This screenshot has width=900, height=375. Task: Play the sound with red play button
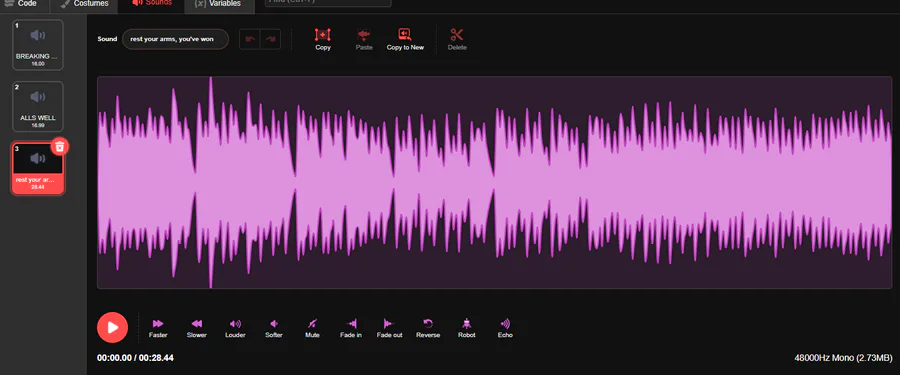pos(112,327)
